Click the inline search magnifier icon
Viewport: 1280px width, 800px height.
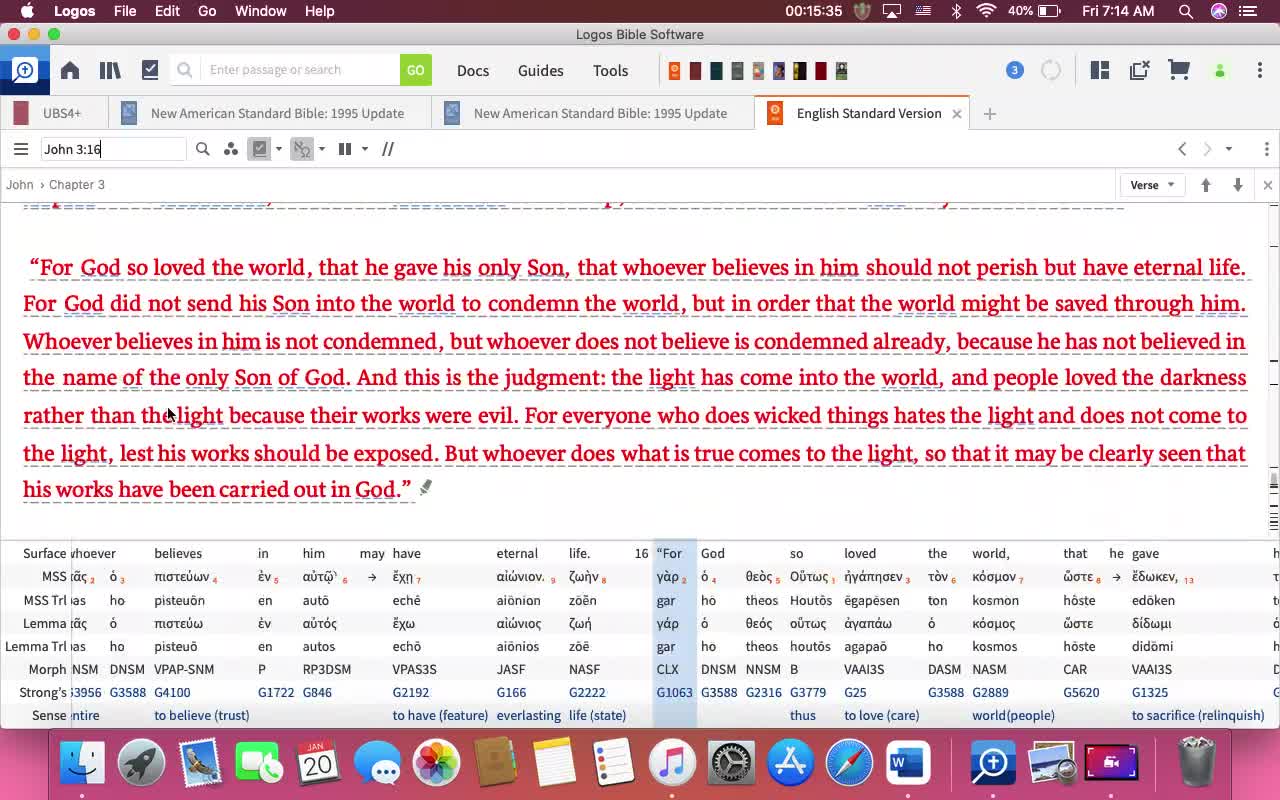point(203,149)
